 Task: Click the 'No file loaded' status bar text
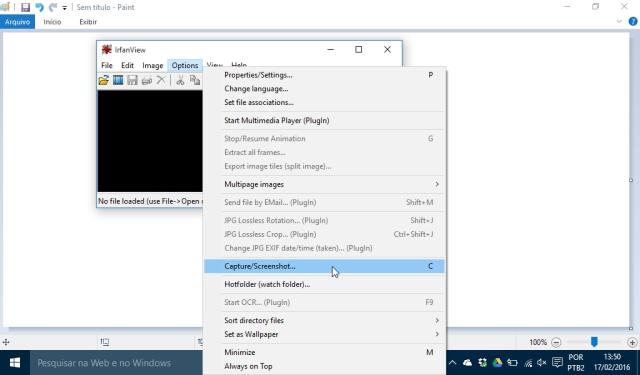point(149,201)
